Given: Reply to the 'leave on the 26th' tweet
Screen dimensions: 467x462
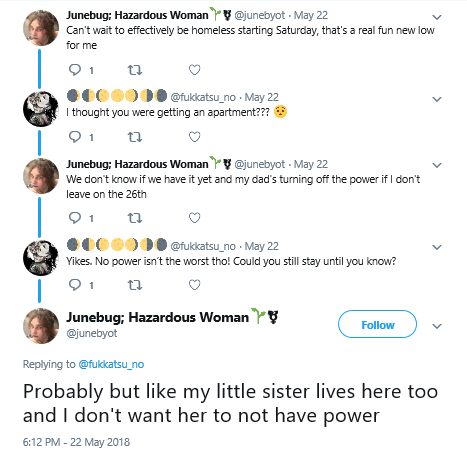Looking at the screenshot, I should (x=75, y=218).
